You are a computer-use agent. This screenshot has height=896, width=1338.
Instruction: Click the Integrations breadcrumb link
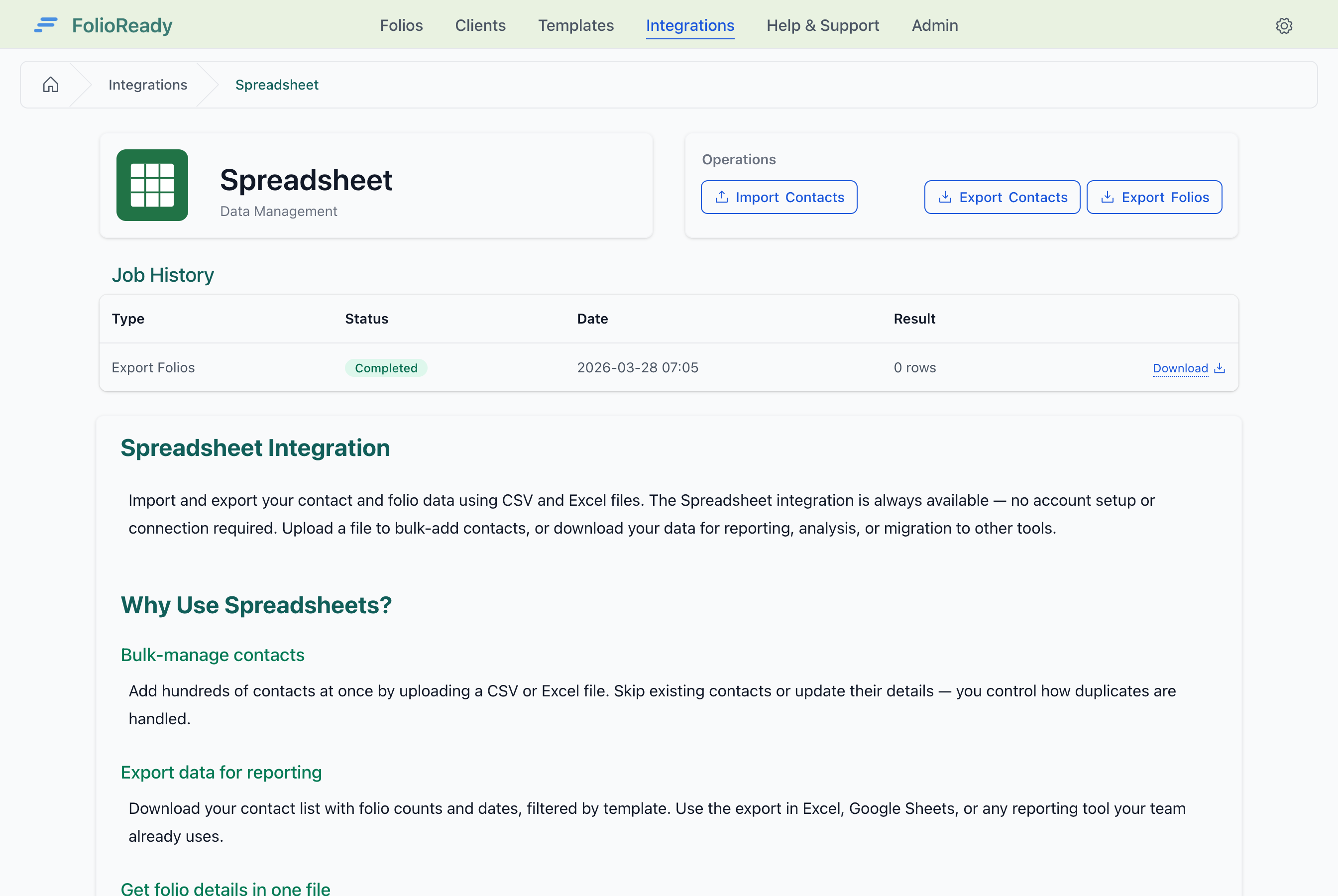tap(147, 85)
